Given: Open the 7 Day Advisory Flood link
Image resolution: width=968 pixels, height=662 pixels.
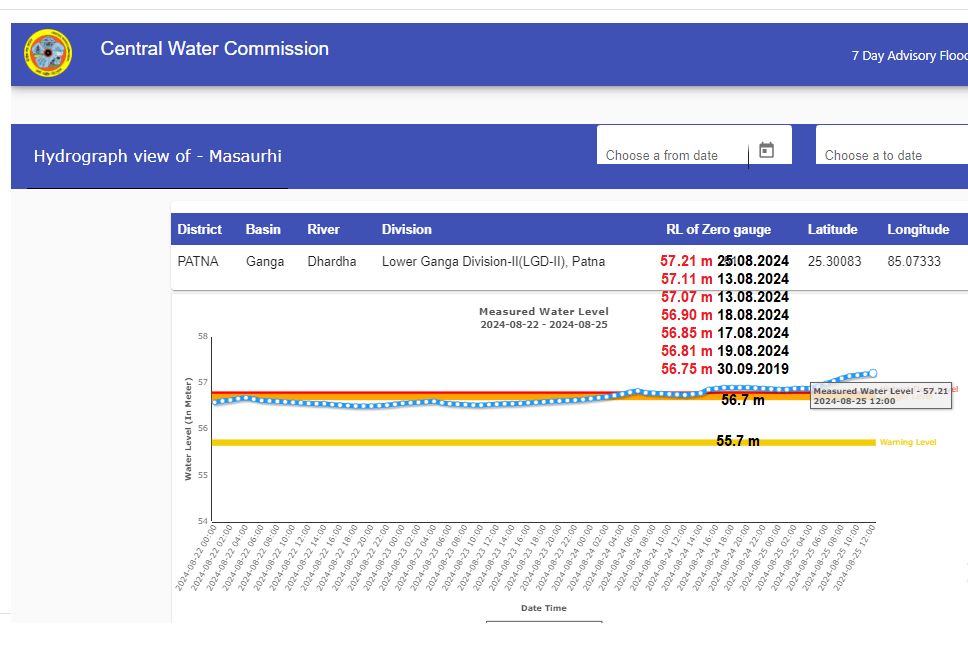Looking at the screenshot, I should (x=908, y=56).
